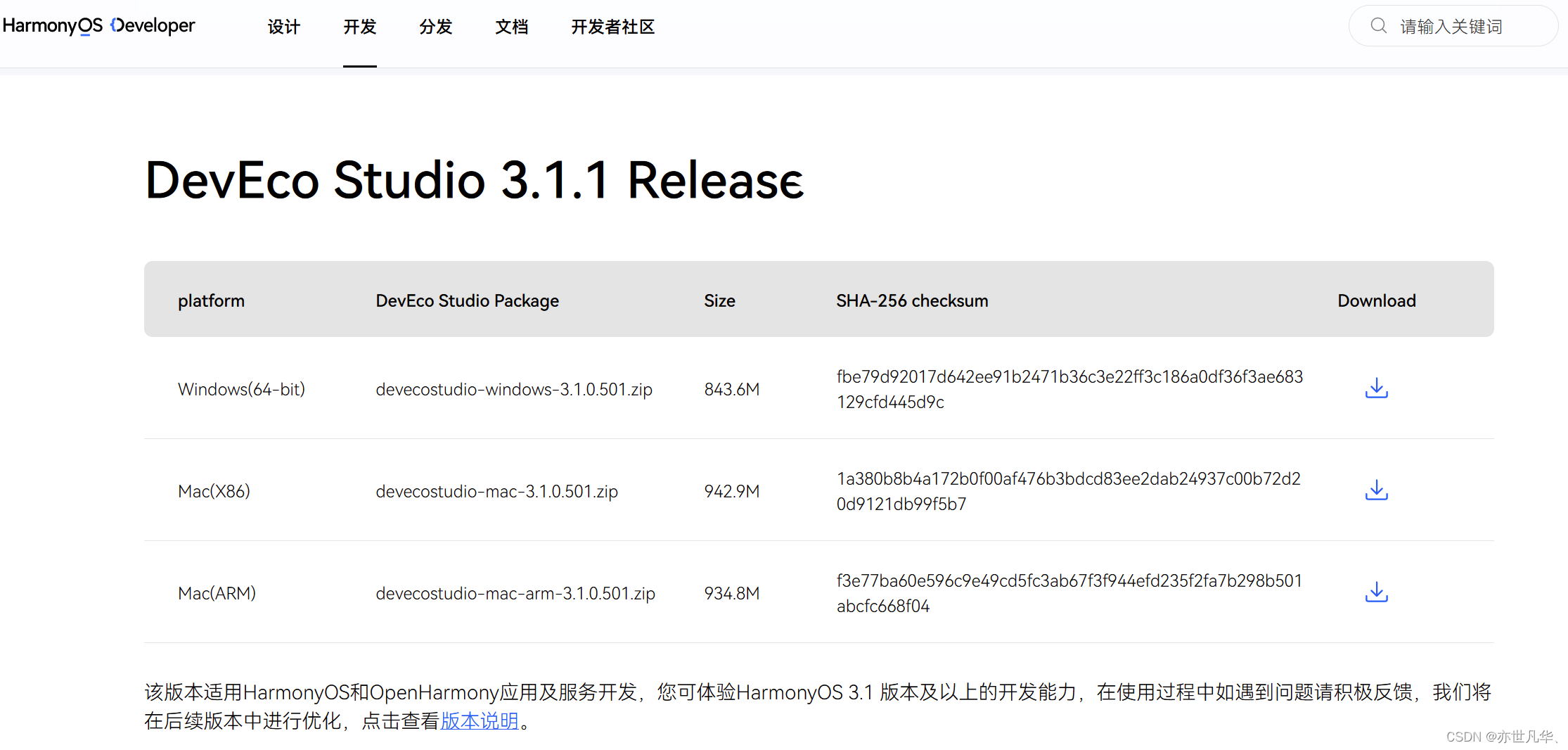Click the platform column header
Screen dimensions: 1568x750
[211, 300]
